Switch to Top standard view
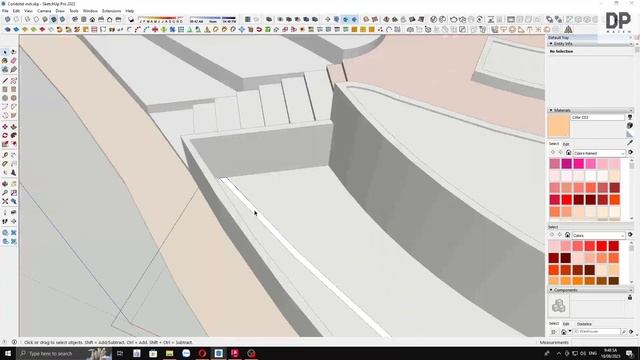The width and height of the screenshot is (640, 360). point(84,19)
